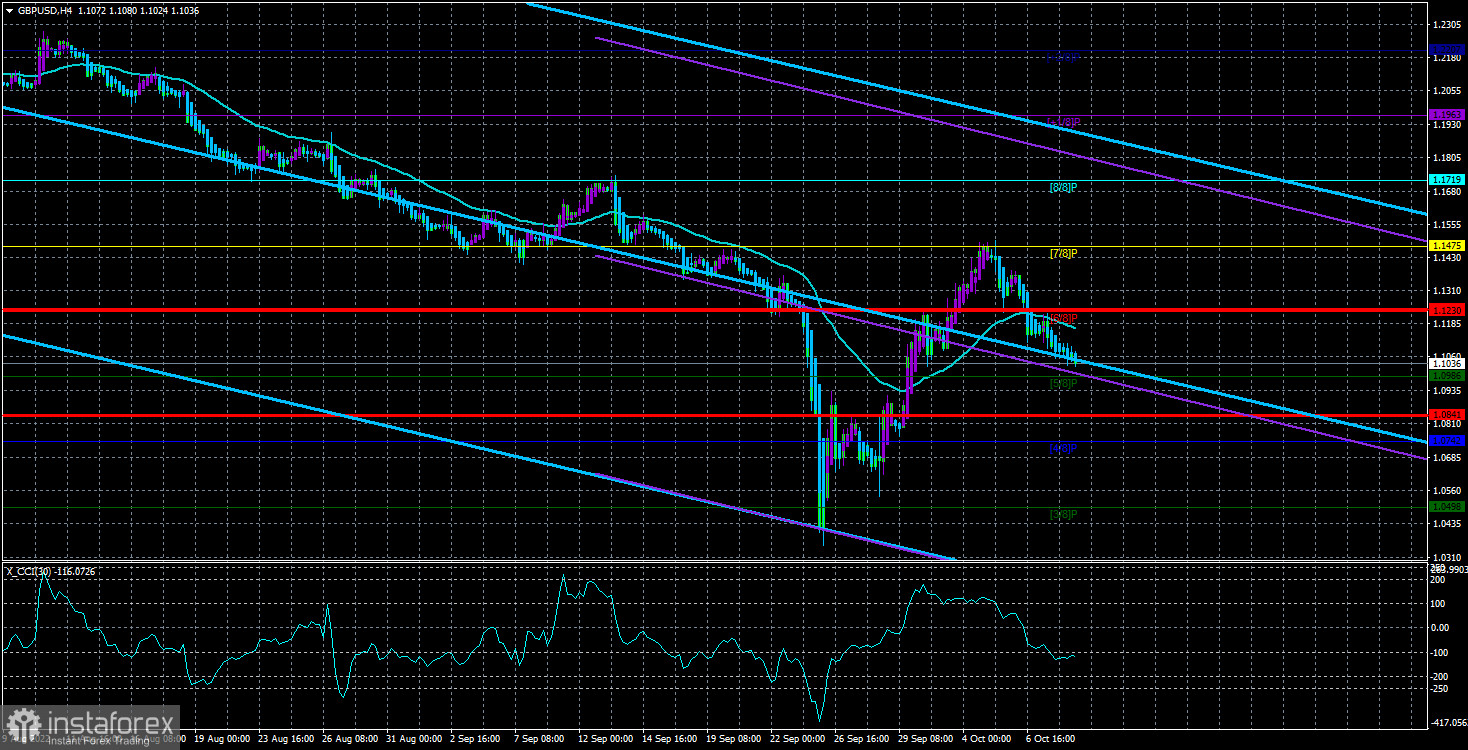Click the yellow 1.1475 price tag
This screenshot has width=1468, height=750.
[x=1447, y=246]
